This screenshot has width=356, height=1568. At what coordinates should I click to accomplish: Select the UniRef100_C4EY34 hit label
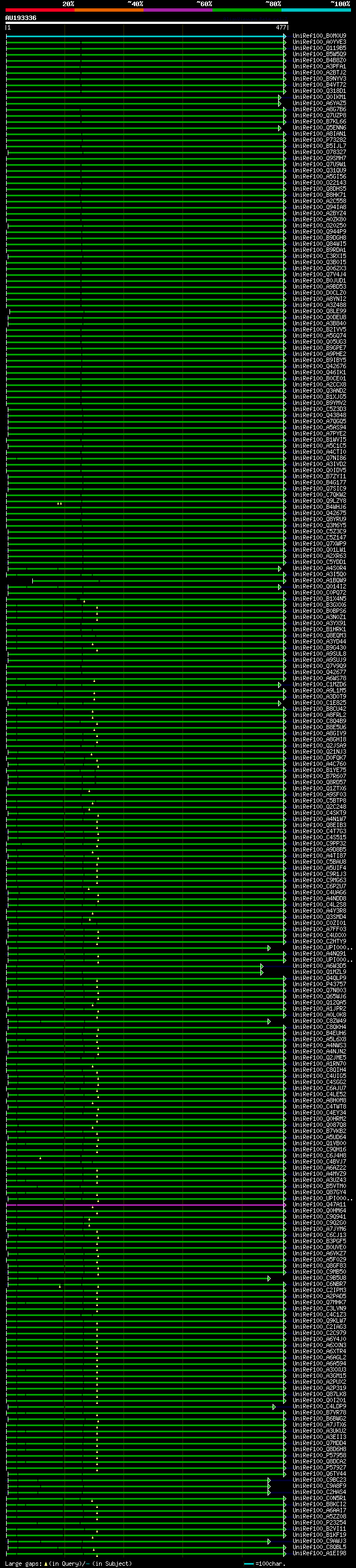pos(319,1112)
